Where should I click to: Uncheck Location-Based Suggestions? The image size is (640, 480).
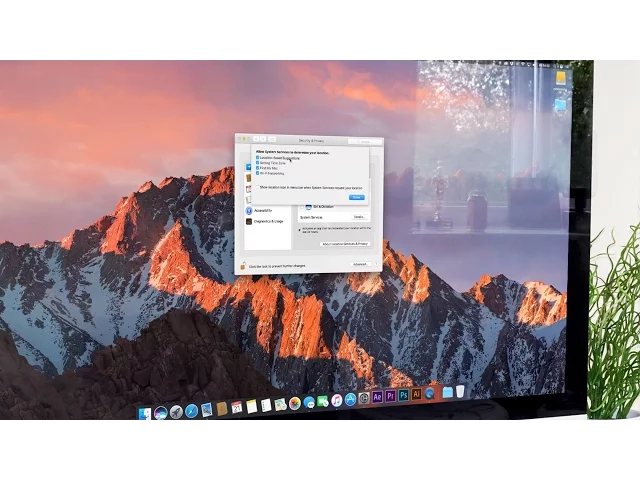click(x=257, y=158)
